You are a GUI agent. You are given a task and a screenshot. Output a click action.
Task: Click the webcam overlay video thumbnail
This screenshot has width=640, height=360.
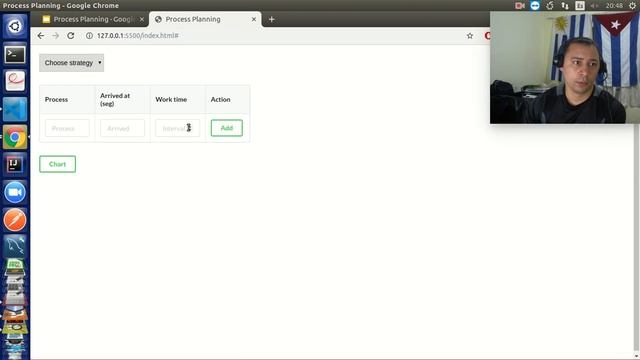pyautogui.click(x=565, y=67)
